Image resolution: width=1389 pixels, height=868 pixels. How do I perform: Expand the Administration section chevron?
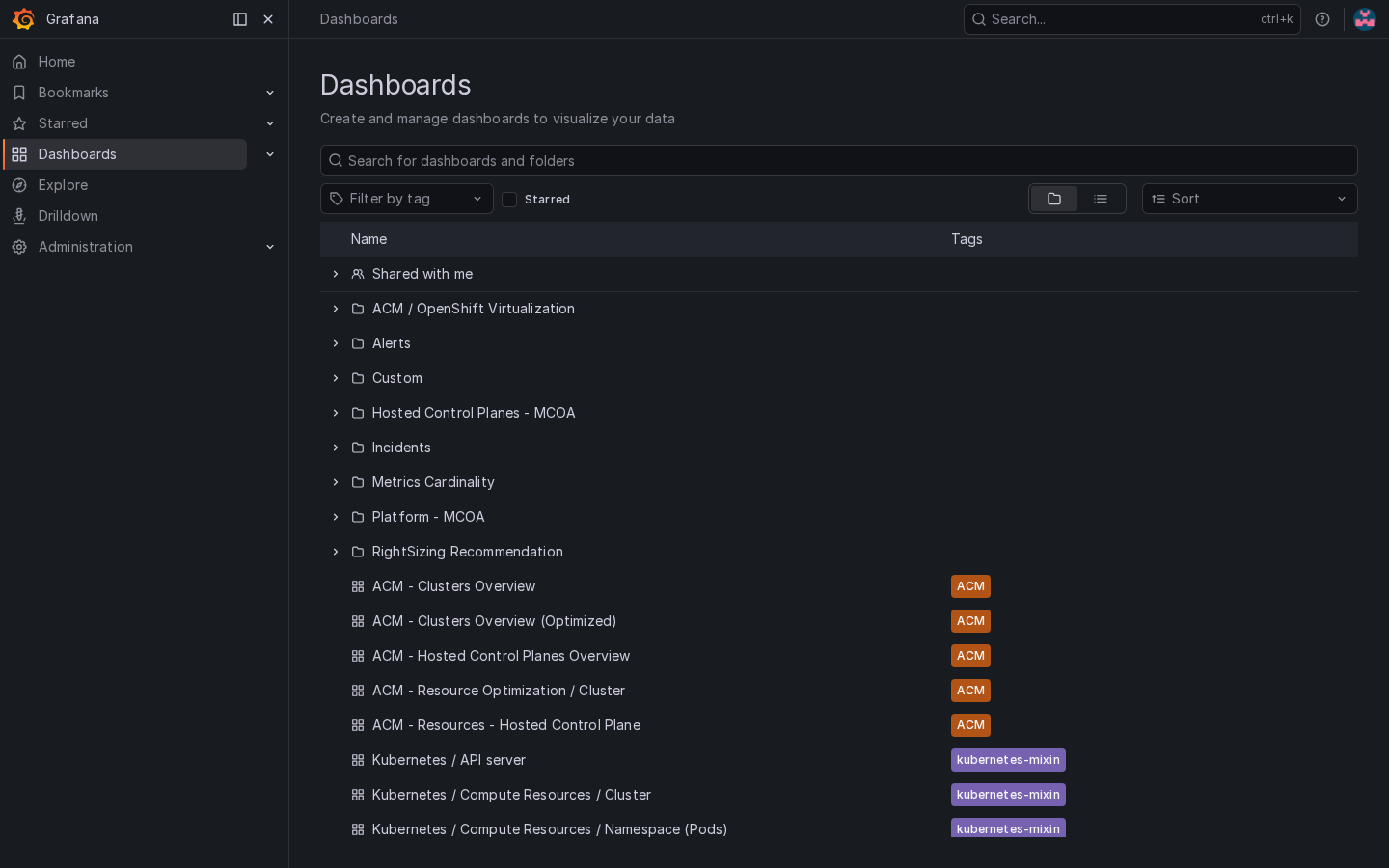point(270,247)
